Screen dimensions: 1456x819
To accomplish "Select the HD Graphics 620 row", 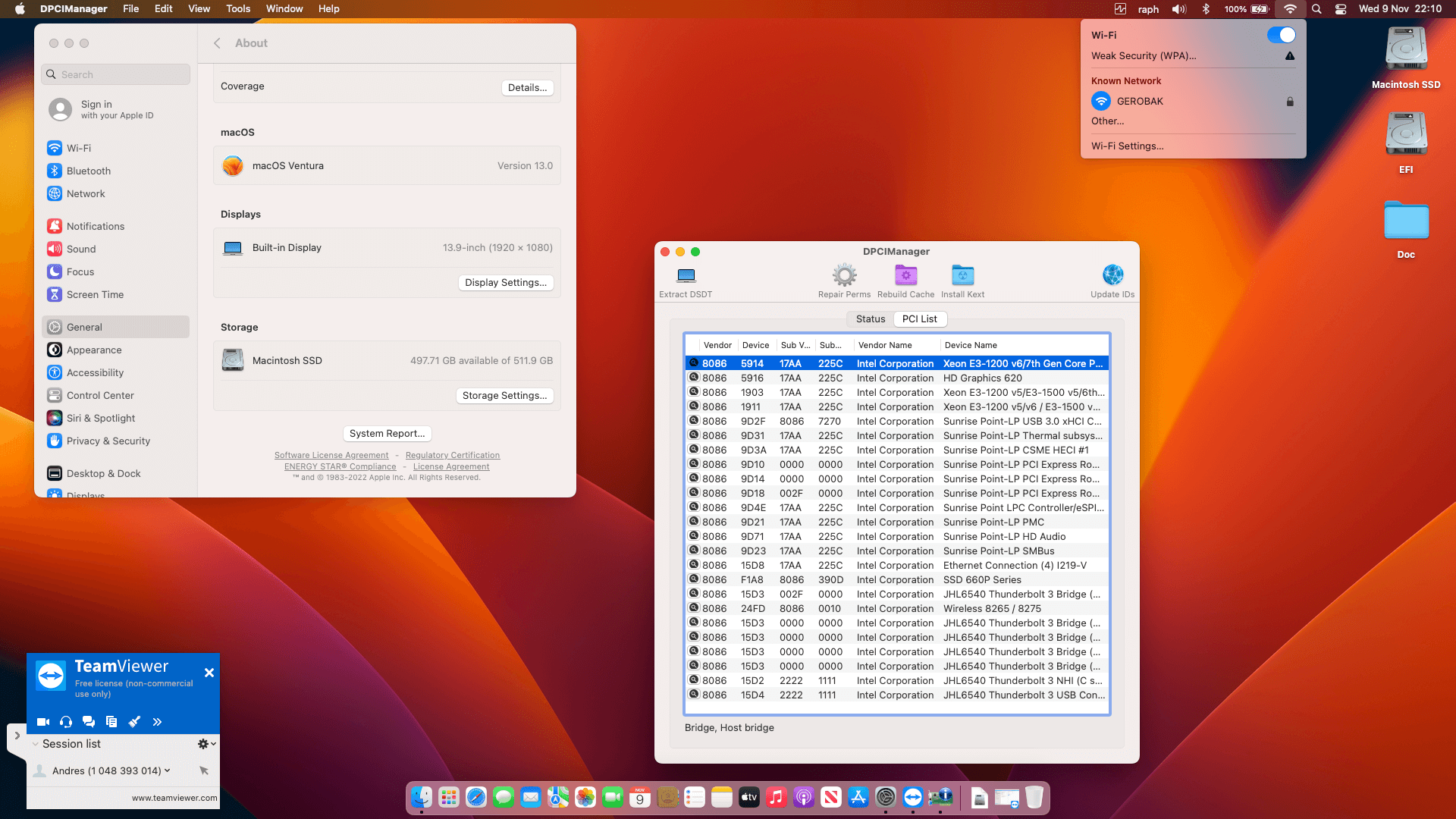I will (897, 378).
